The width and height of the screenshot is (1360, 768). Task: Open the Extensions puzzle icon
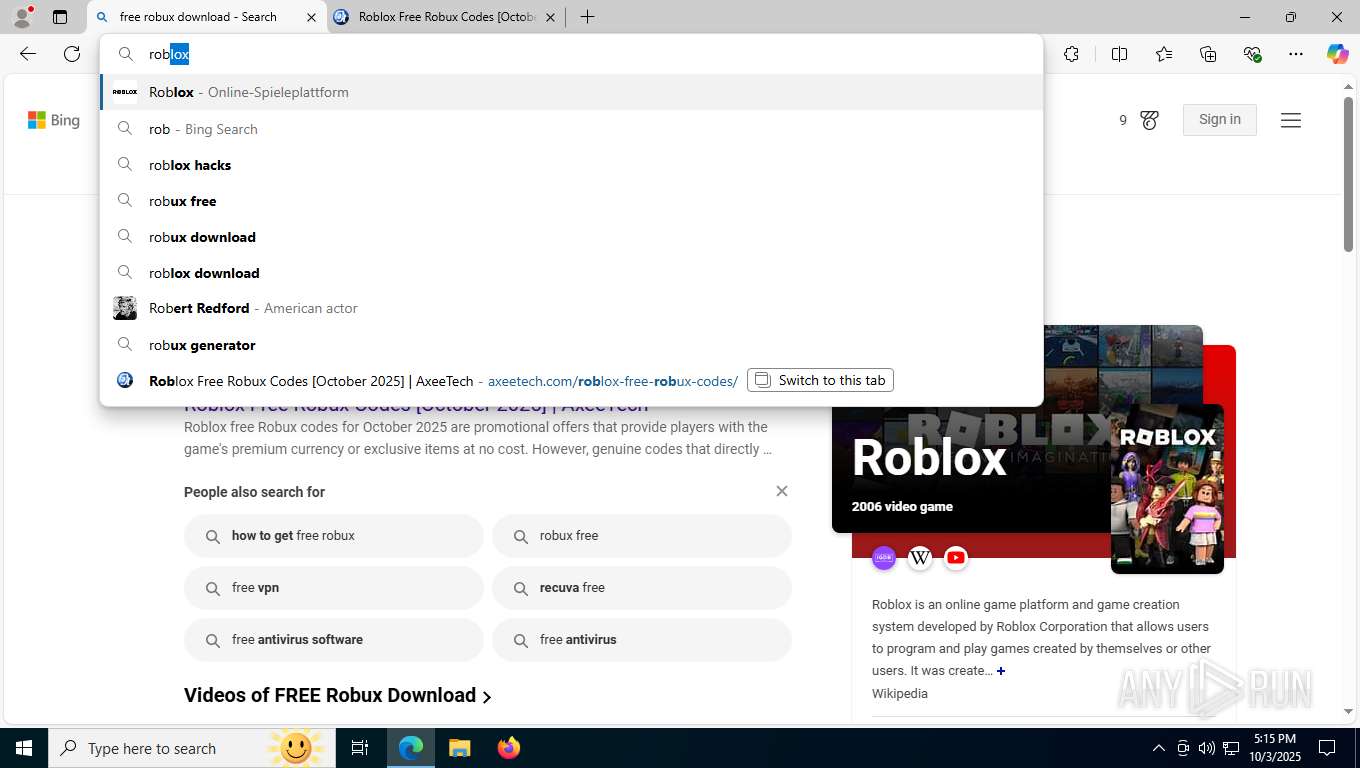coord(1071,54)
